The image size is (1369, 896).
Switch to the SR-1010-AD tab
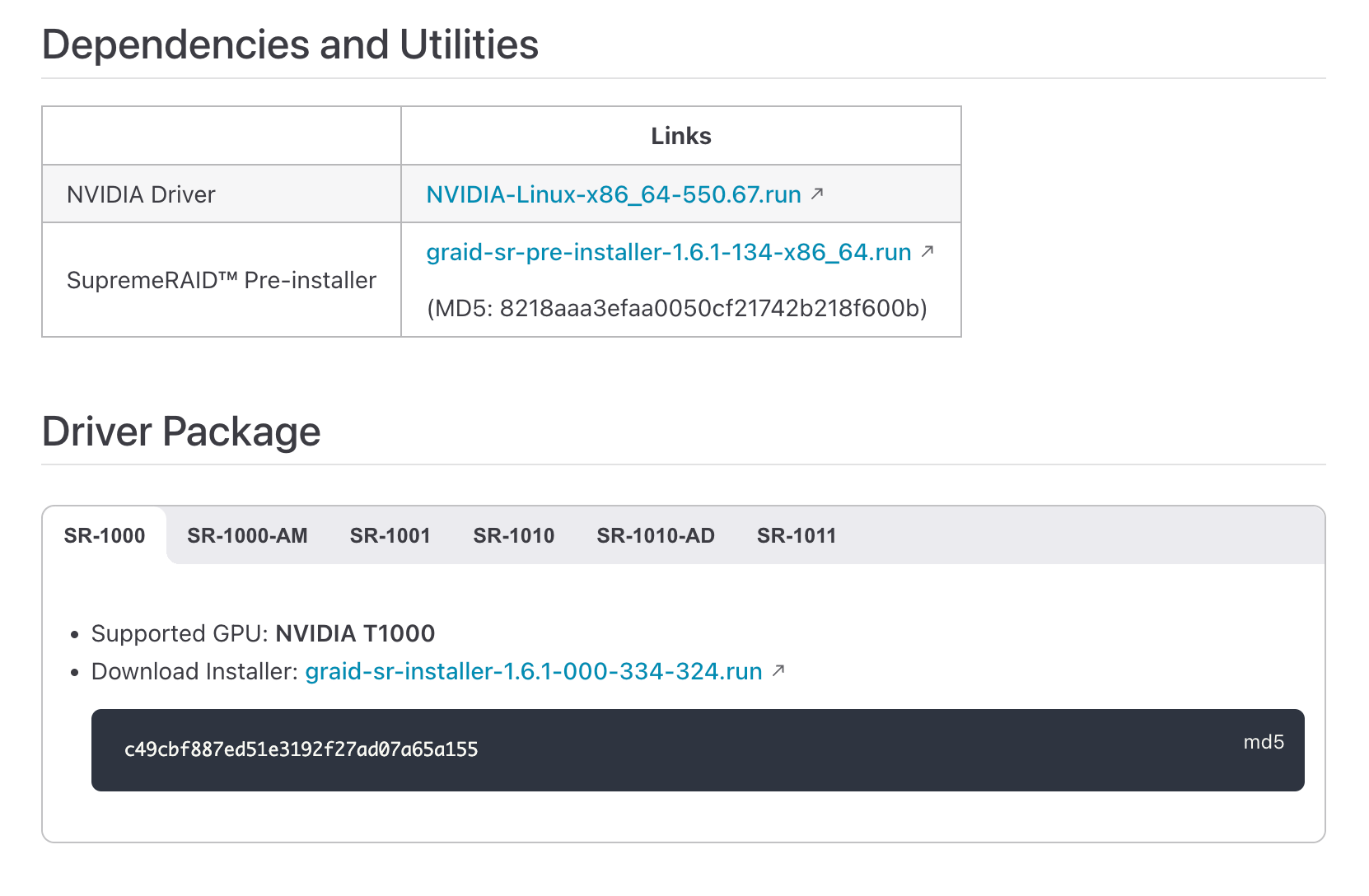[656, 536]
